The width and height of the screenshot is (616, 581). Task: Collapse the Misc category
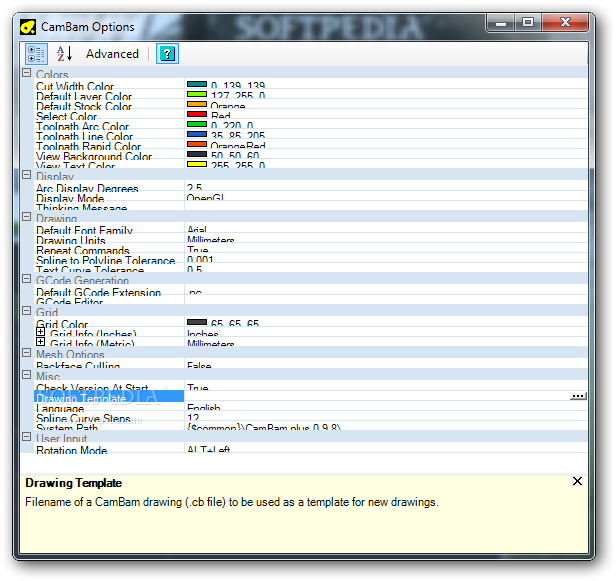[26, 375]
